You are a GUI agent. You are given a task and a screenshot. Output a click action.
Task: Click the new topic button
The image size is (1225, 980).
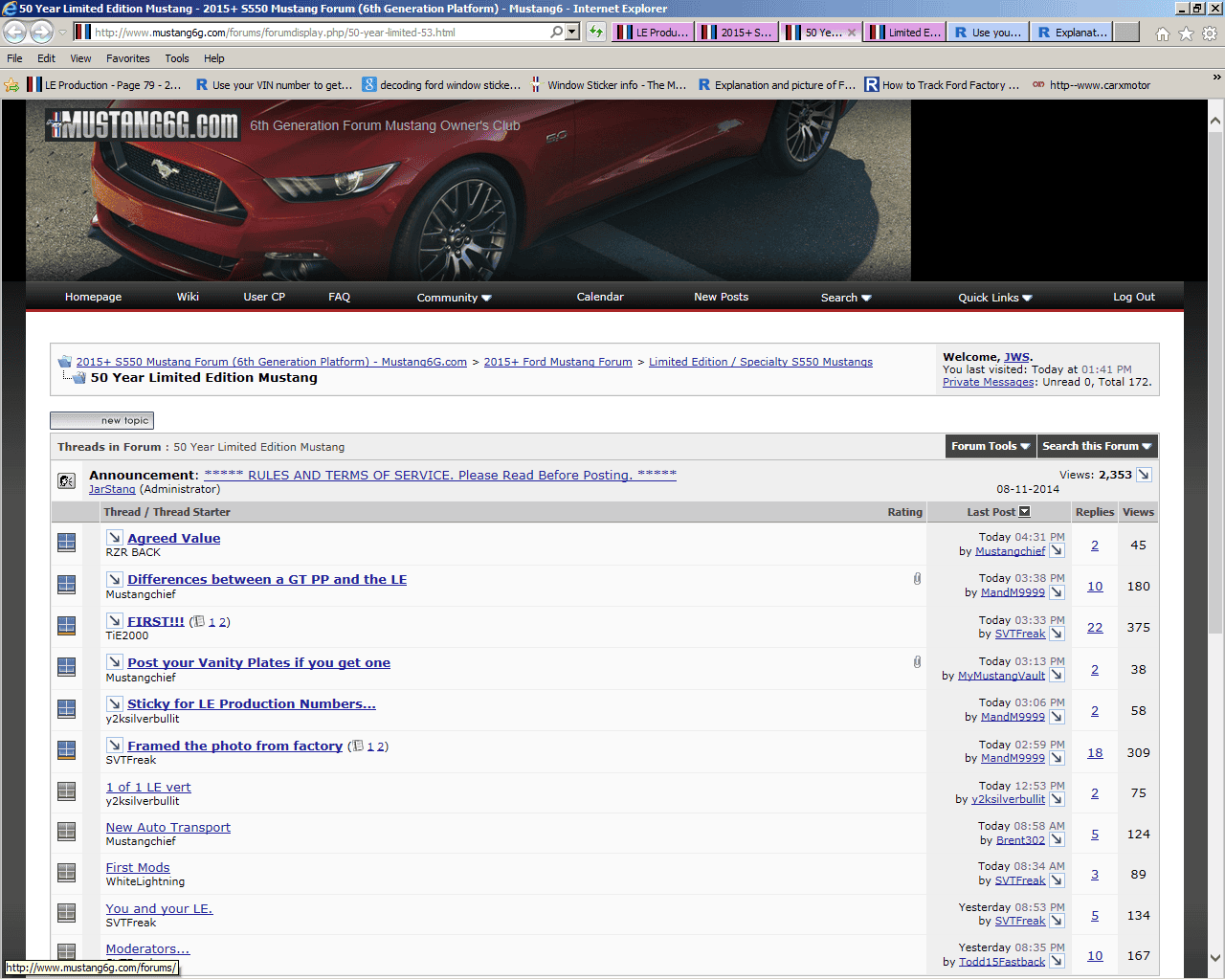click(101, 420)
